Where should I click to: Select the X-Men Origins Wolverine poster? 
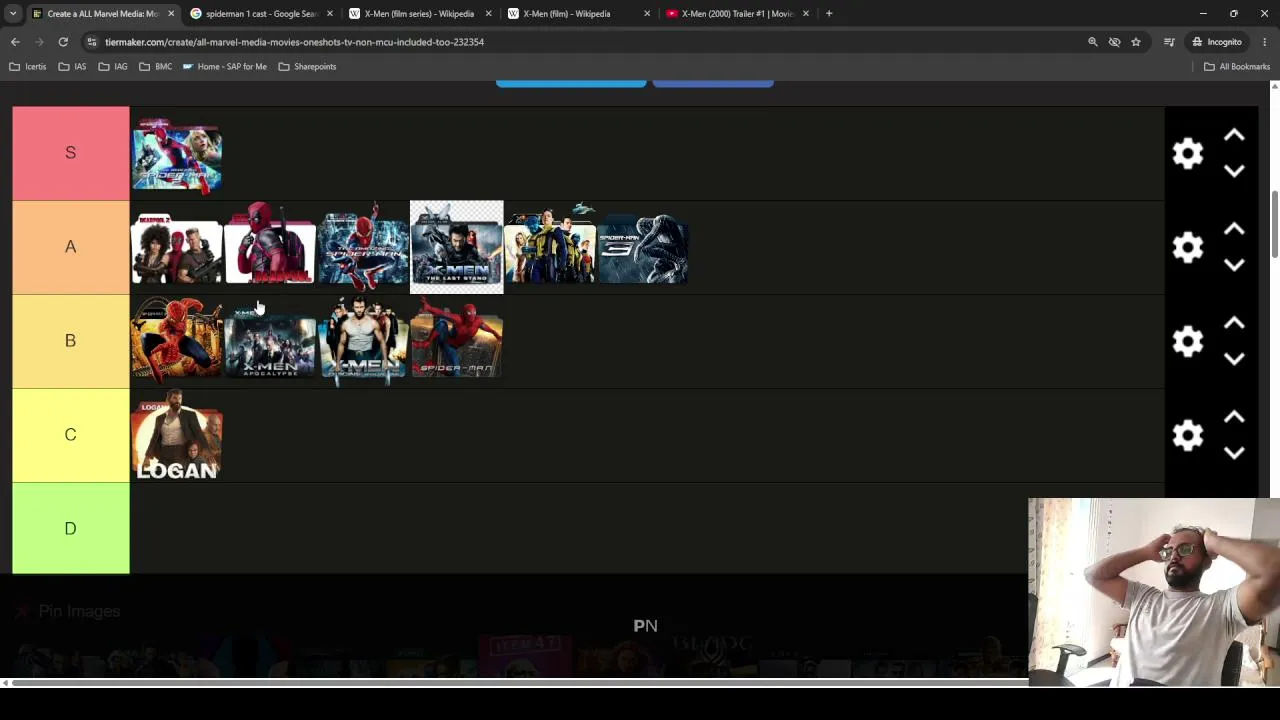363,341
